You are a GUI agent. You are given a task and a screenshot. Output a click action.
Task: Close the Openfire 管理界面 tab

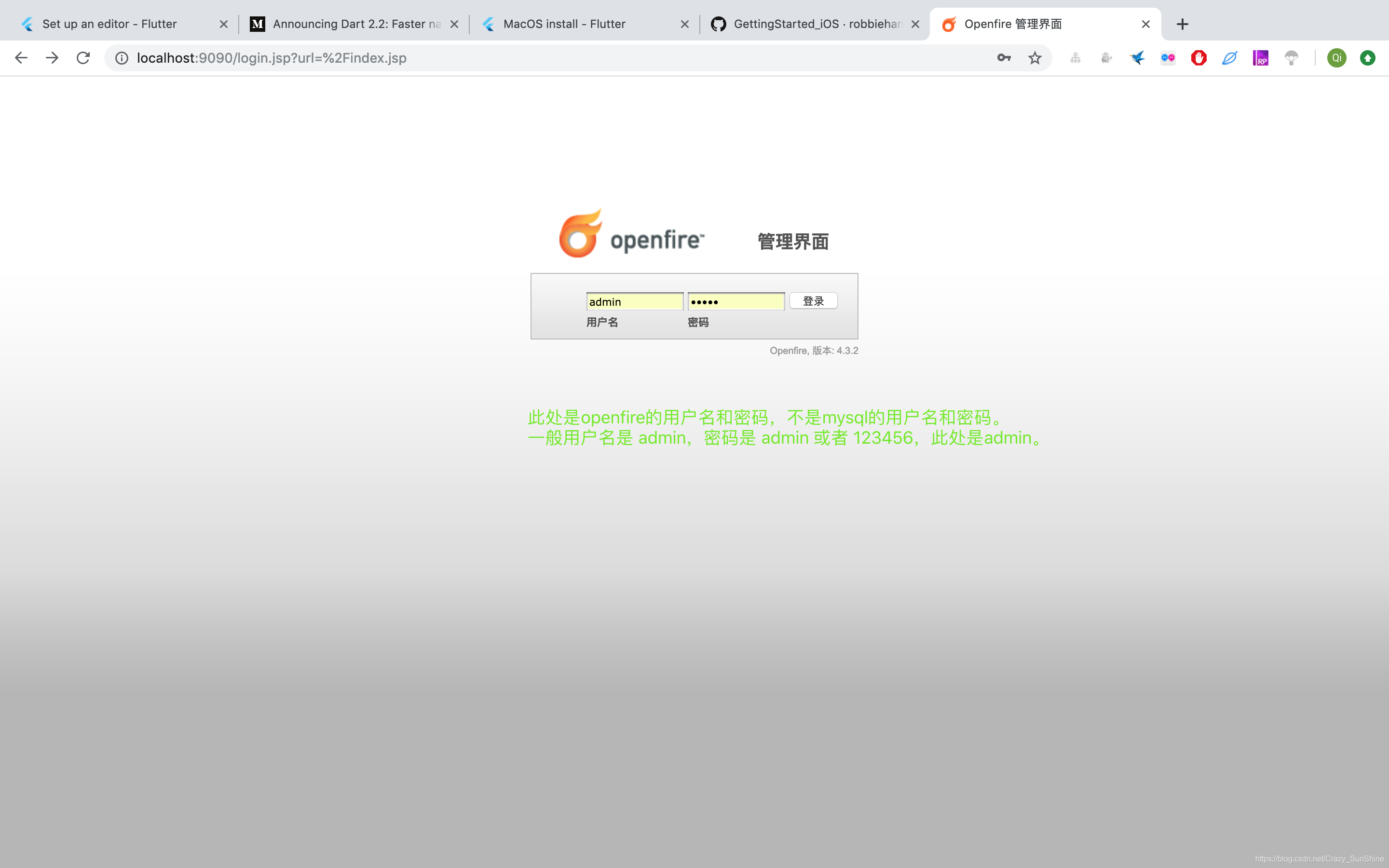click(1145, 24)
